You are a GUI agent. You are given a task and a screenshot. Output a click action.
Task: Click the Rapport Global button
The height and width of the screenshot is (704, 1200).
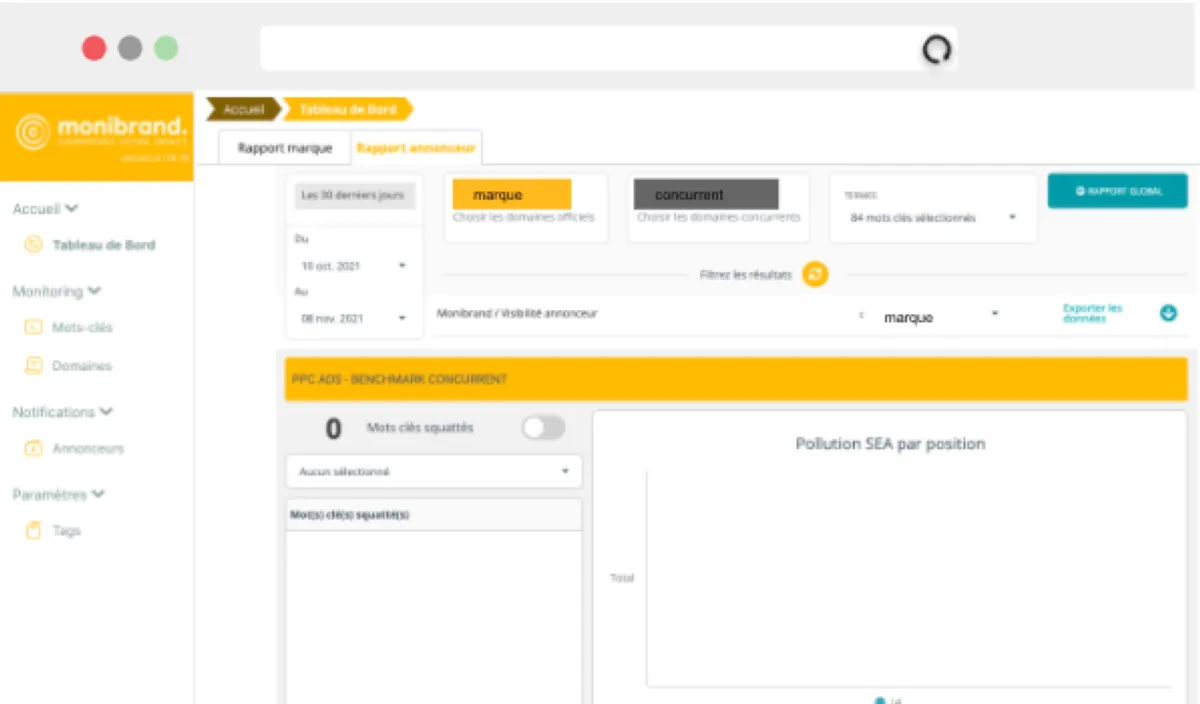click(1118, 191)
